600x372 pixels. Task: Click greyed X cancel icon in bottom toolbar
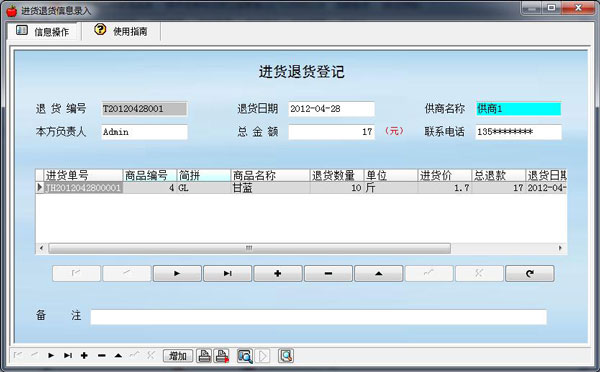pos(151,356)
